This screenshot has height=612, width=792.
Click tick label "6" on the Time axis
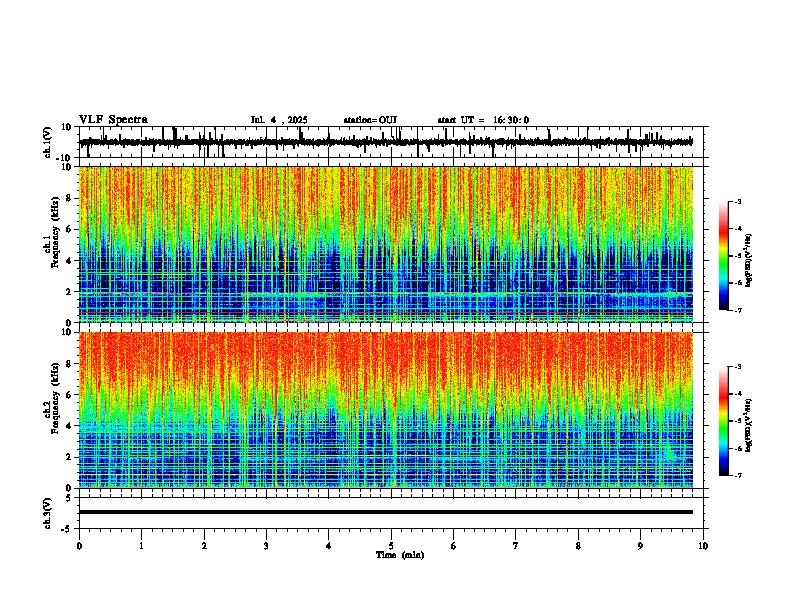coord(454,546)
